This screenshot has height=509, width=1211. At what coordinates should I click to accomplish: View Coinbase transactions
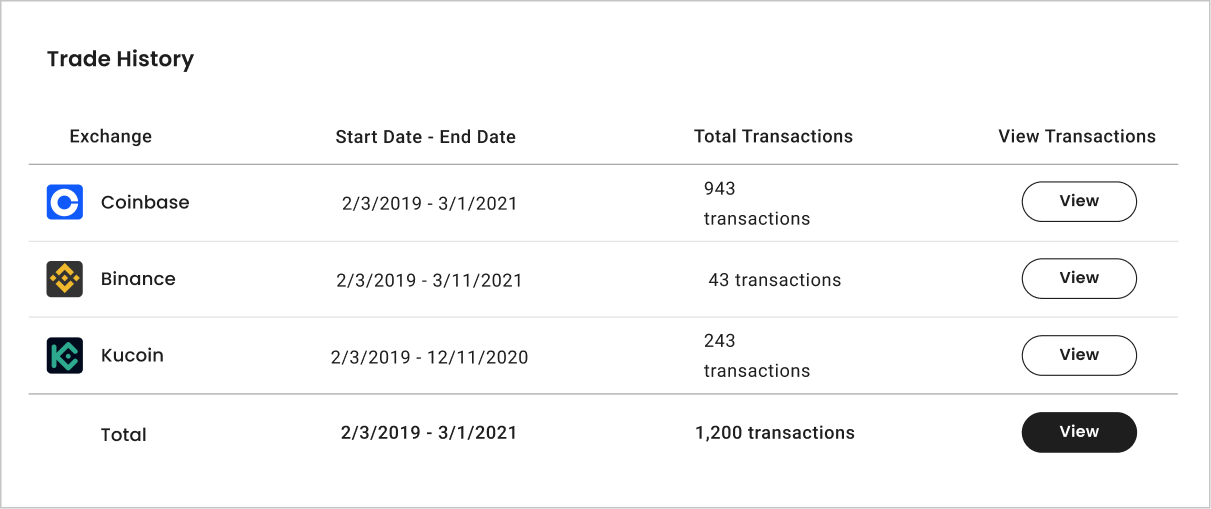[1078, 201]
